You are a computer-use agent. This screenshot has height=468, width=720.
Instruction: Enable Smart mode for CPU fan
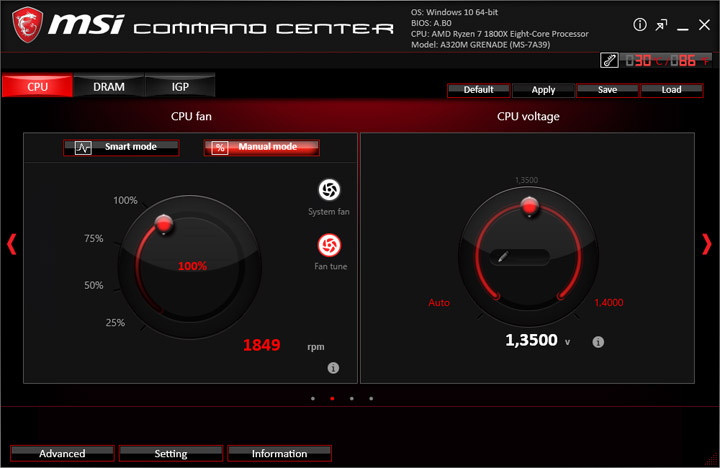[121, 147]
